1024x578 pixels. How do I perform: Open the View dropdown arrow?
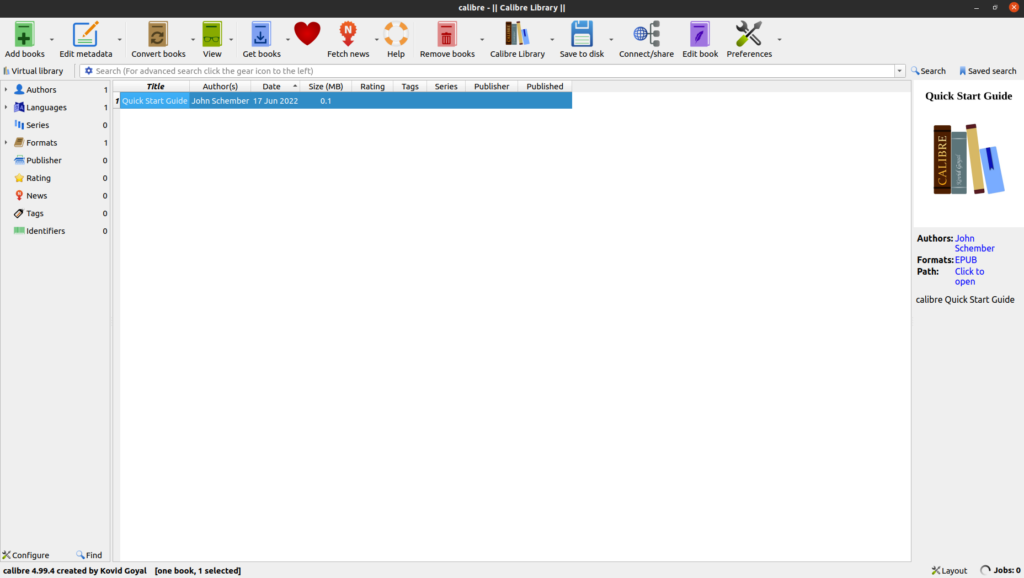[231, 39]
